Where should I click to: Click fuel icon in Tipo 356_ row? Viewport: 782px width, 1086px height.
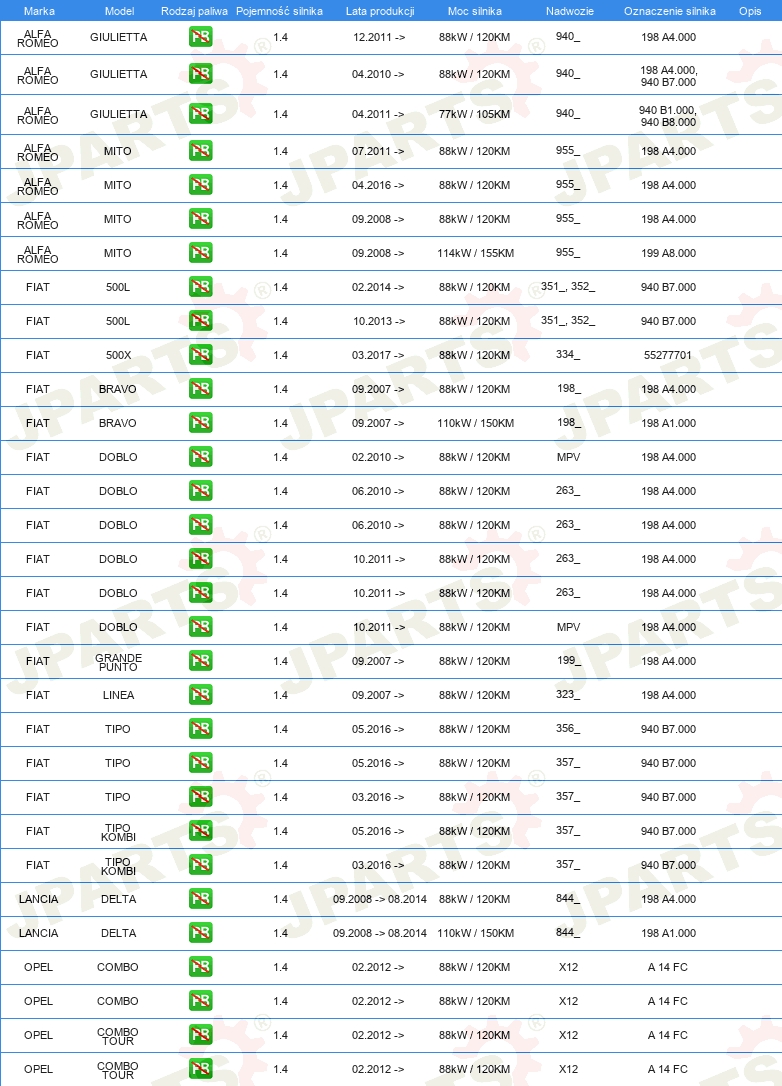tap(200, 728)
